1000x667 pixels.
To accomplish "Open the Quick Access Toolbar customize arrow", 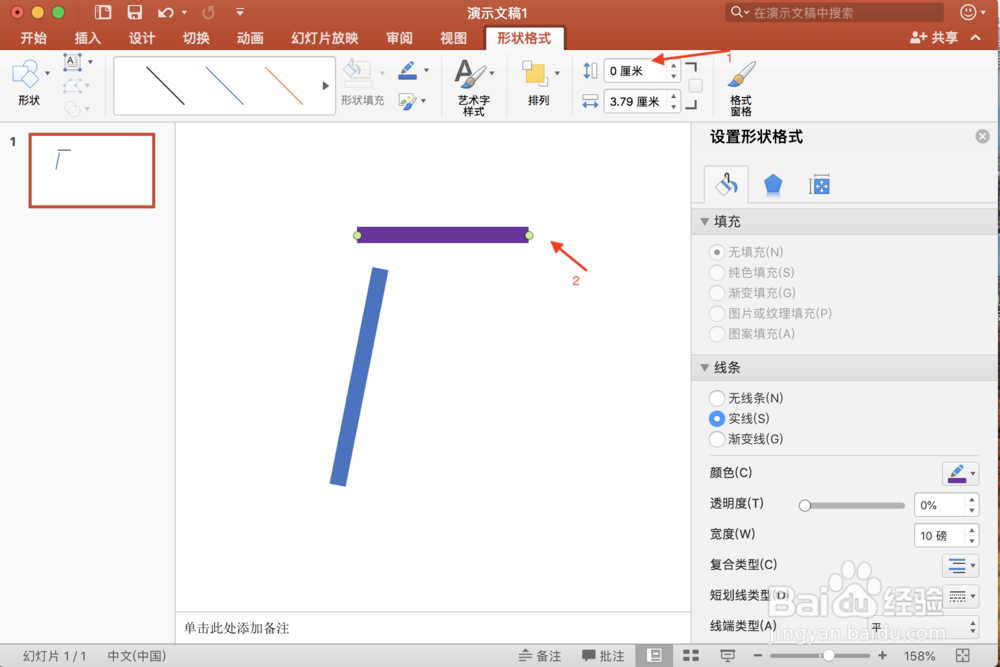I will click(240, 12).
